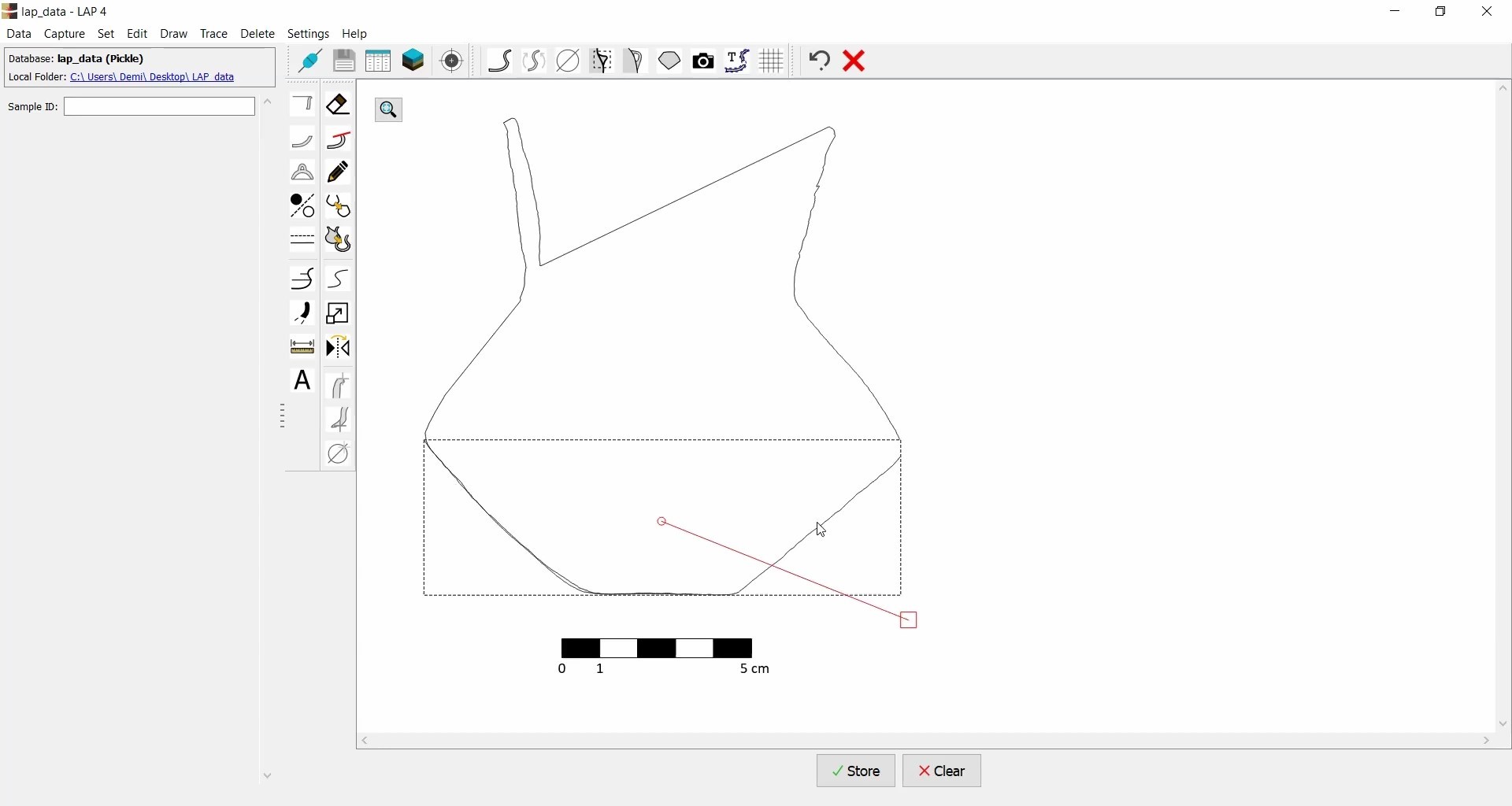The height and width of the screenshot is (806, 1512).
Task: Click the layered cube icon
Action: (414, 61)
